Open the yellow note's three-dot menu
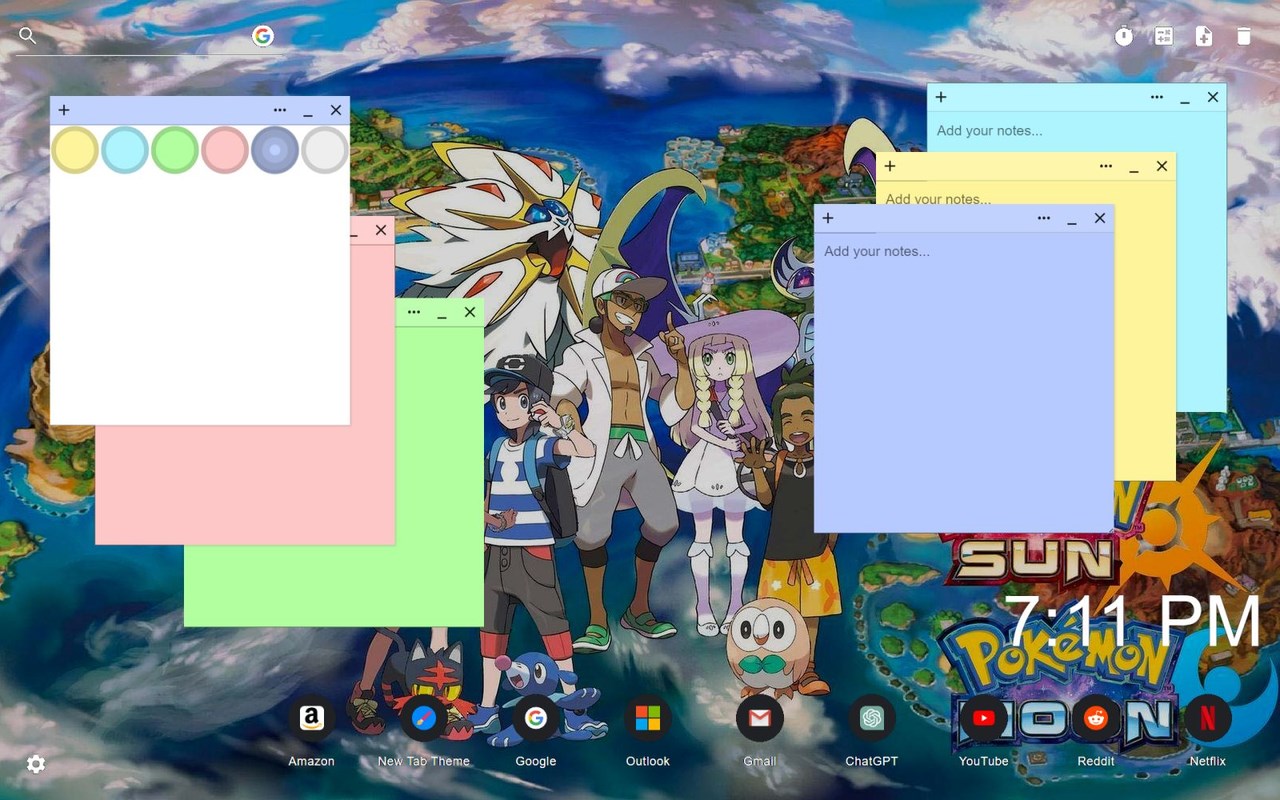This screenshot has height=800, width=1280. pyautogui.click(x=1106, y=166)
